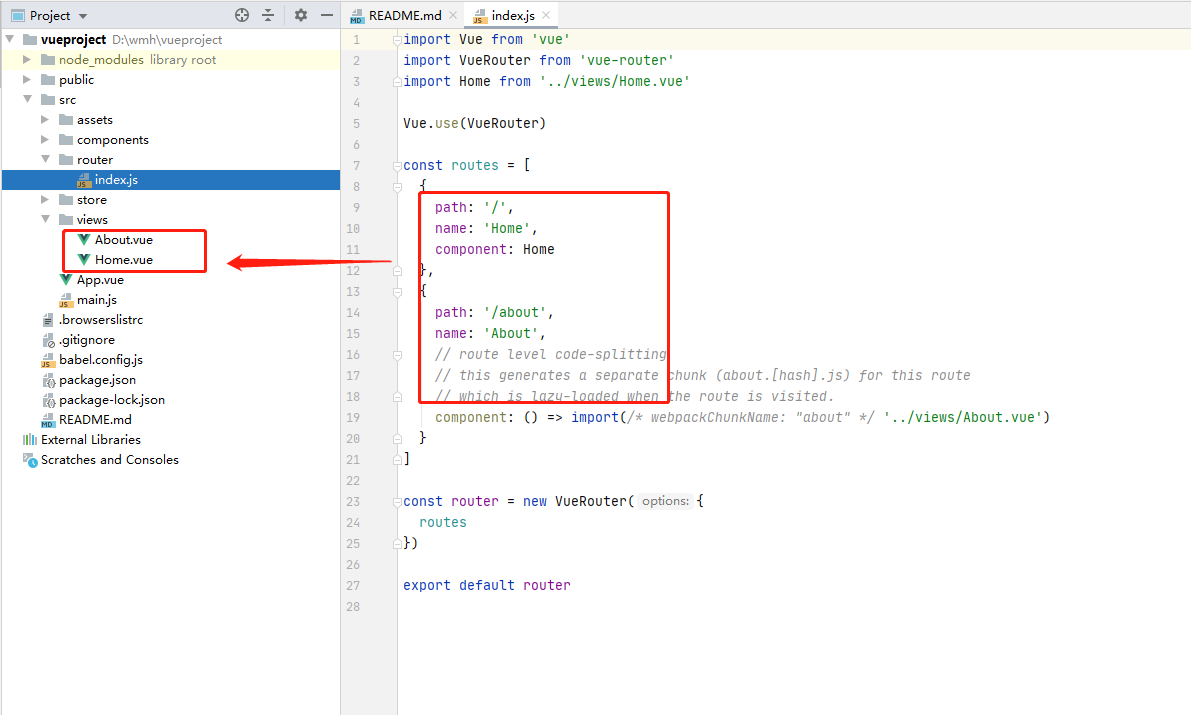1191x715 pixels.
Task: Click the 'options:' parameter hint
Action: pyautogui.click(x=665, y=501)
